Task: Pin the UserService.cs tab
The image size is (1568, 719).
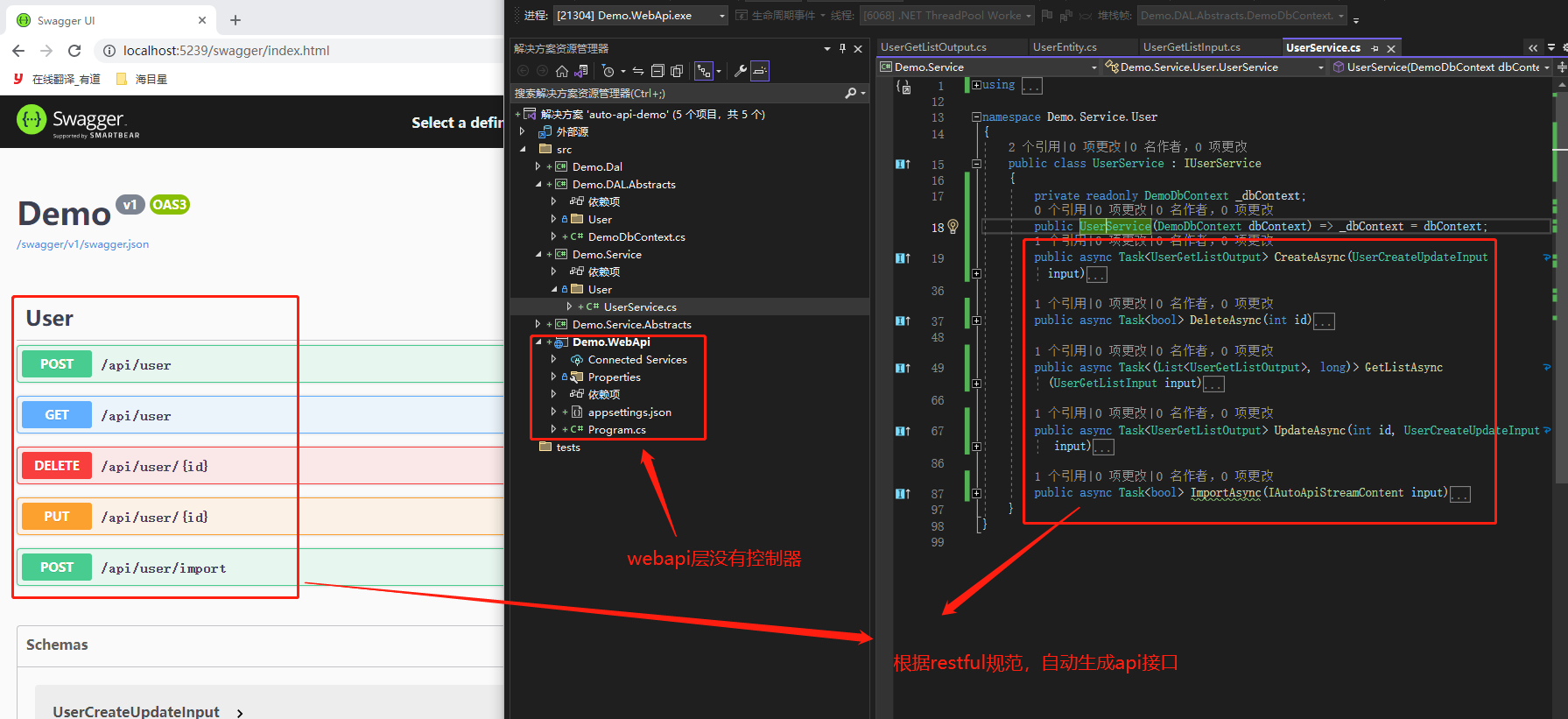Action: coord(1375,48)
